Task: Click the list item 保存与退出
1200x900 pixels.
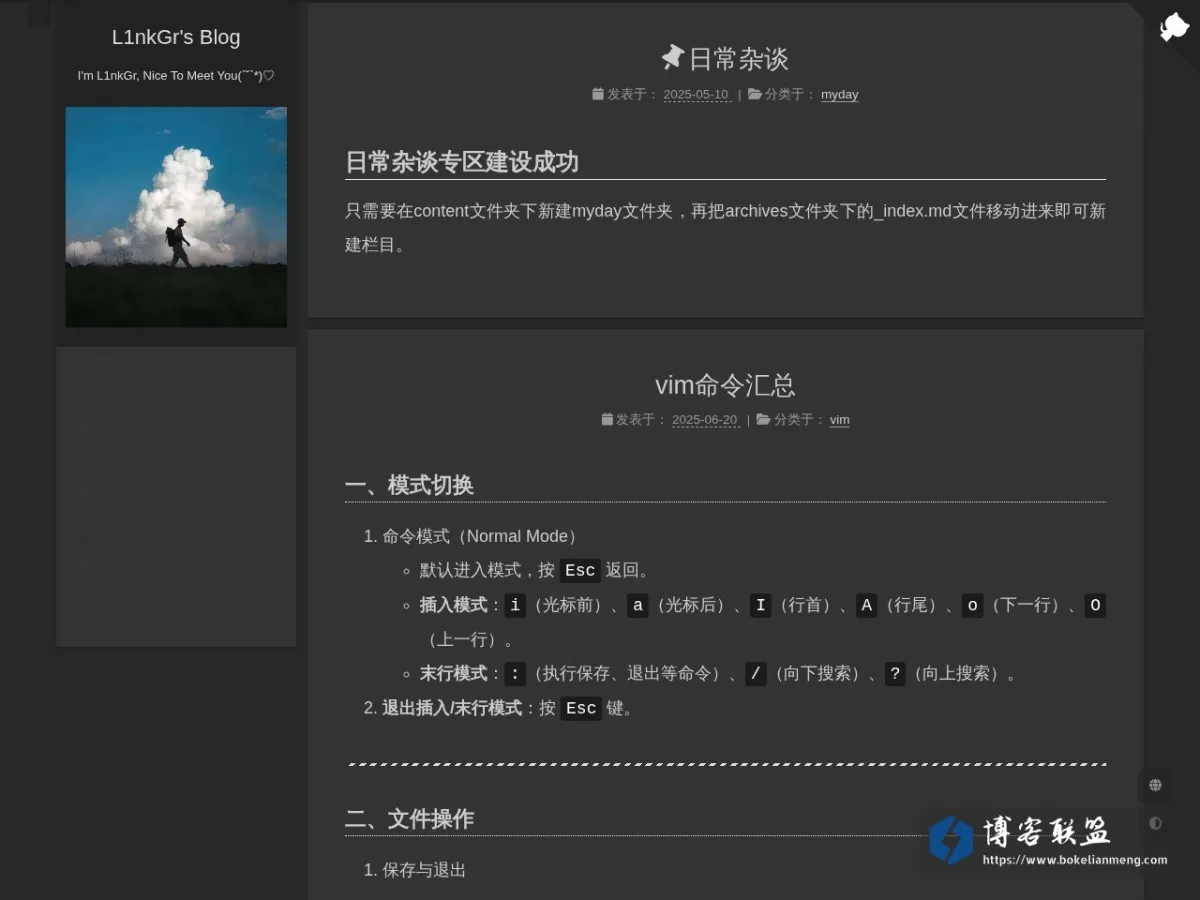Action: 424,870
